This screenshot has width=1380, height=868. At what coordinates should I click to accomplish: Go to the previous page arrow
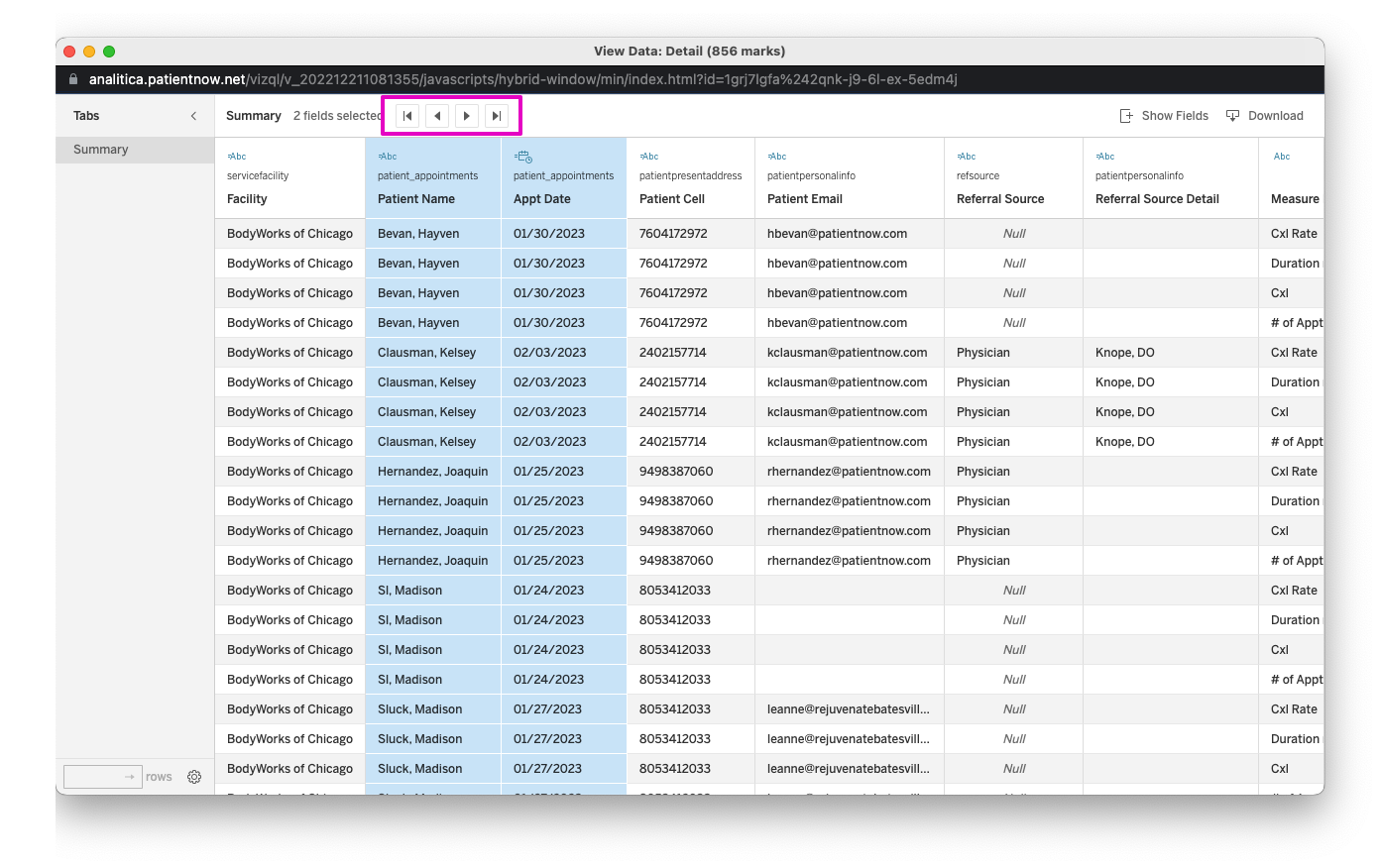(x=437, y=116)
